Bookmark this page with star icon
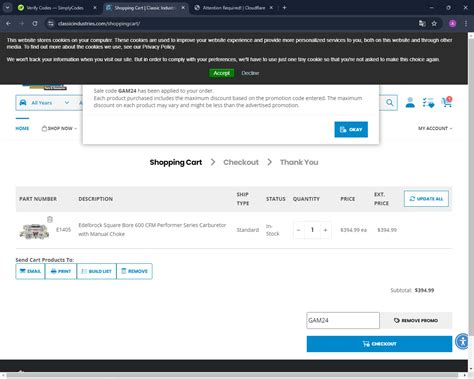 coord(434,23)
